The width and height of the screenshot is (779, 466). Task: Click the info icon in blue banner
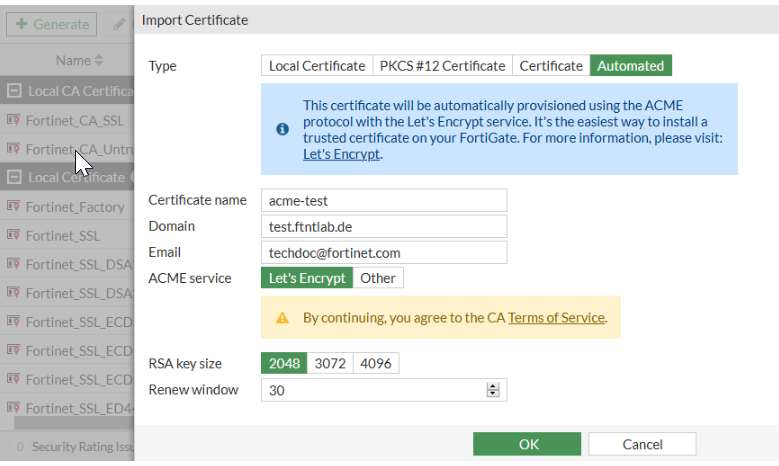[282, 129]
